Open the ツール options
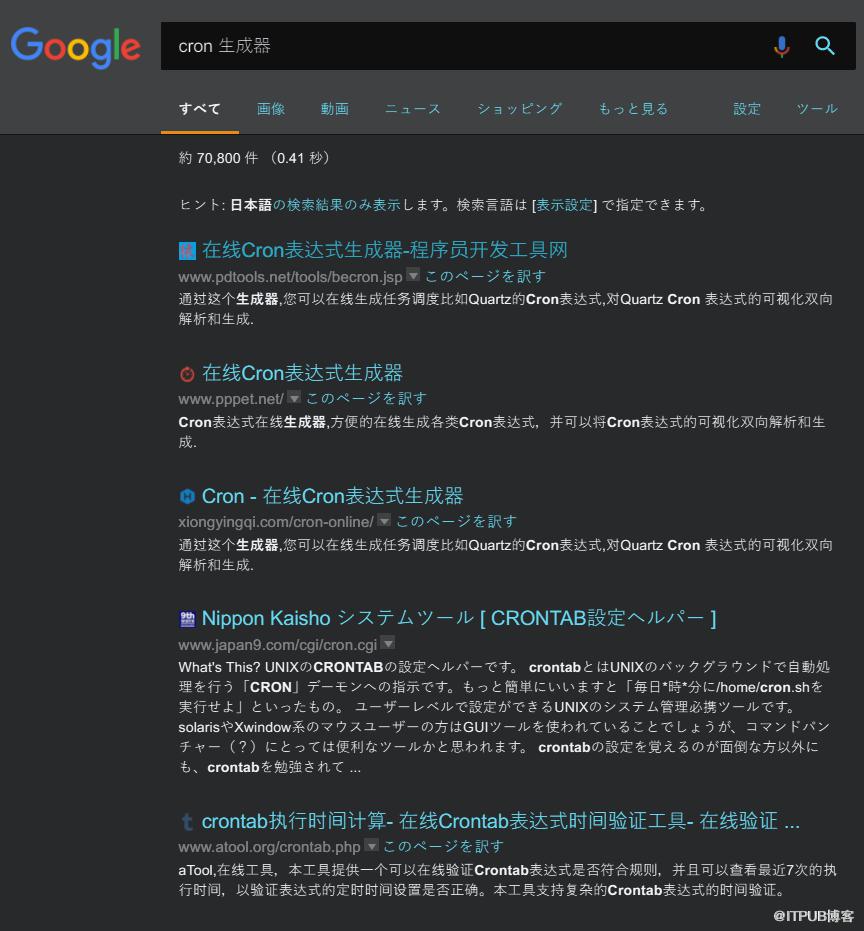The width and height of the screenshot is (864, 931). click(817, 109)
